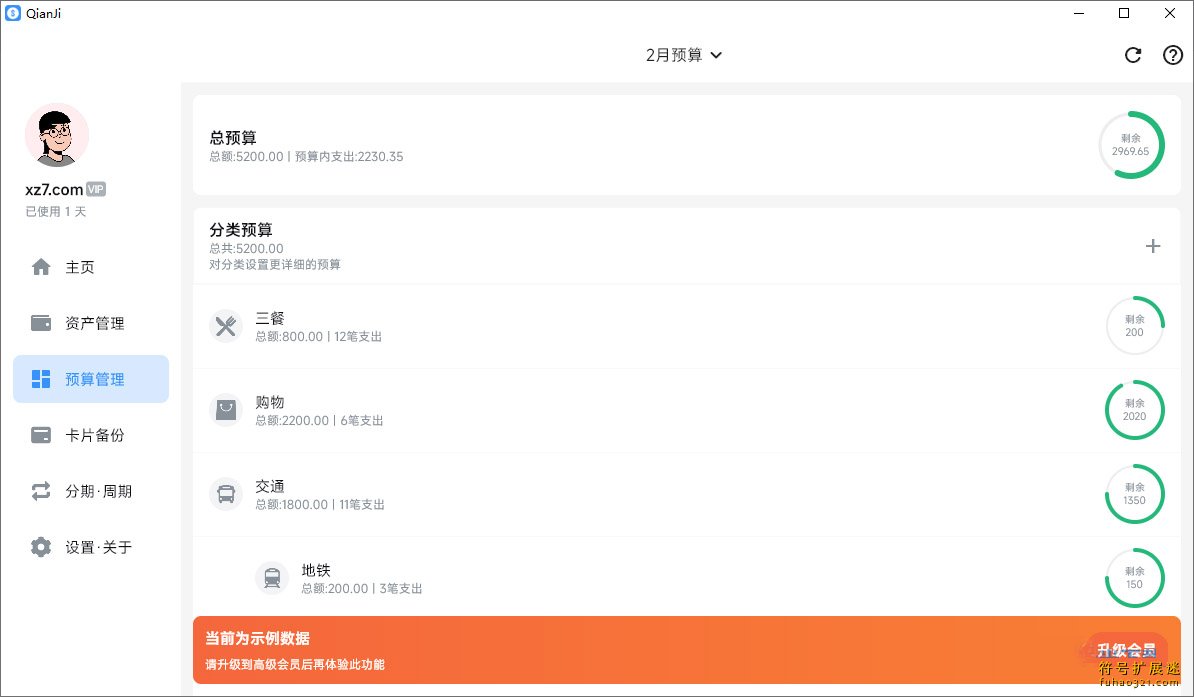This screenshot has height=697, width=1194.
Task: Open 卡片备份 sidebar item
Action: pyautogui.click(x=94, y=435)
